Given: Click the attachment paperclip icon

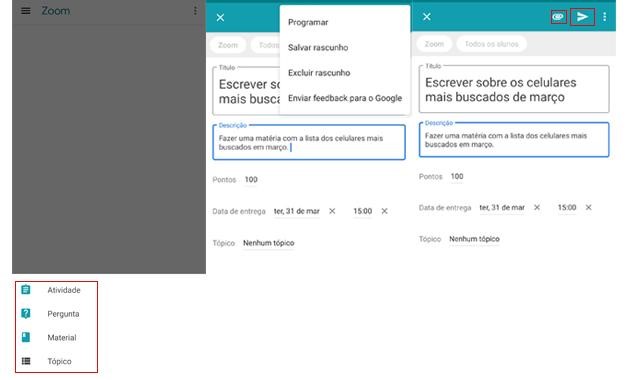Looking at the screenshot, I should point(558,17).
